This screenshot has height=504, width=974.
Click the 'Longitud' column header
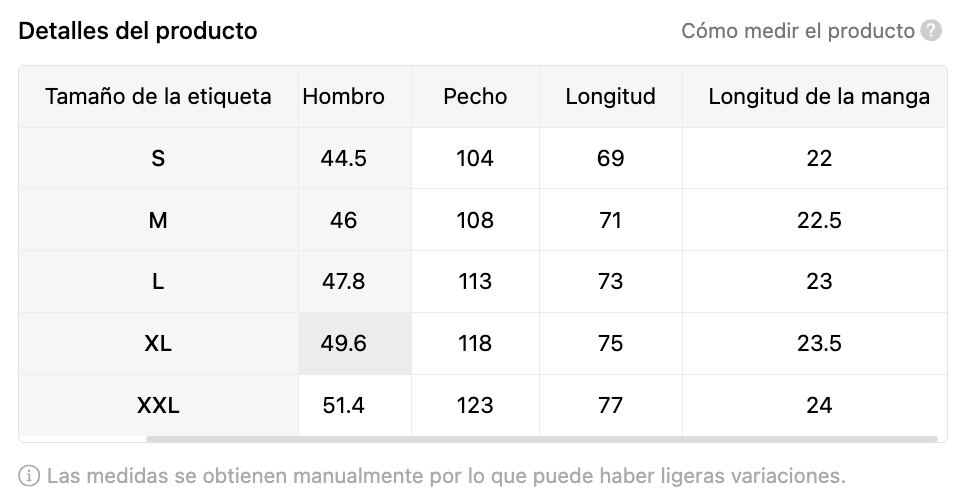[x=610, y=97]
